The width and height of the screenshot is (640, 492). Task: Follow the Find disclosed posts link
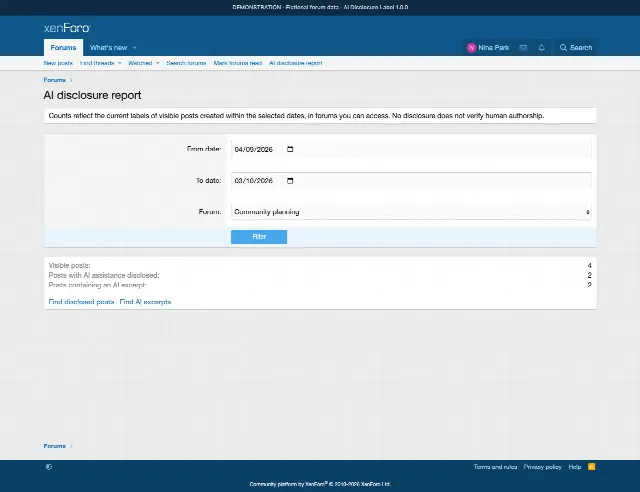coord(81,302)
